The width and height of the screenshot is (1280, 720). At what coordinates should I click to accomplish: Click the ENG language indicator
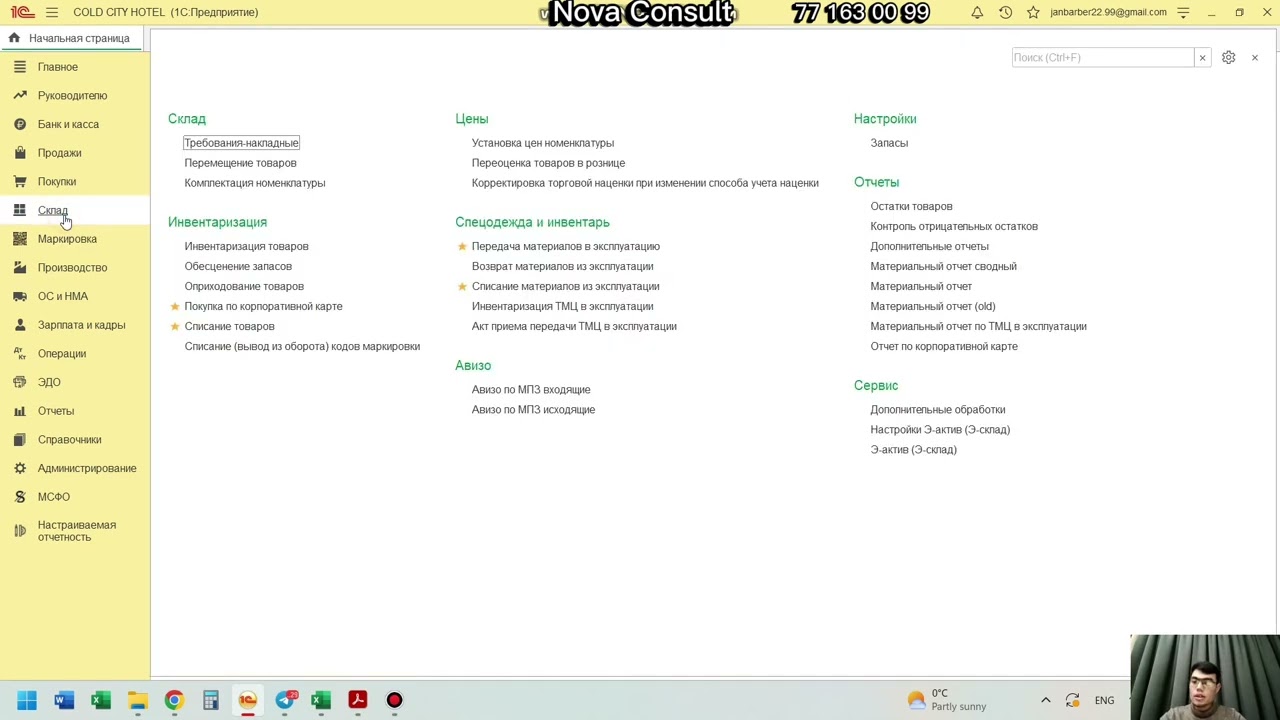[1104, 700]
